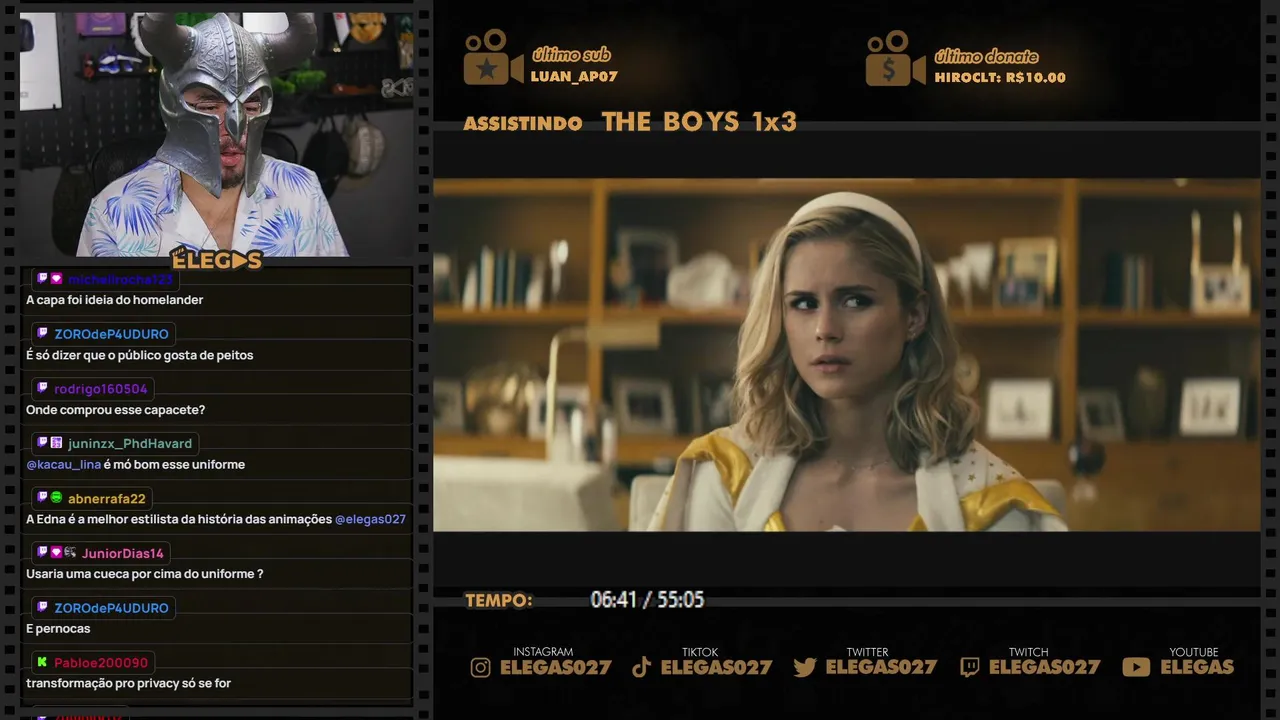Click the ELEGAS logo under webcam
1280x720 pixels.
pos(215,259)
